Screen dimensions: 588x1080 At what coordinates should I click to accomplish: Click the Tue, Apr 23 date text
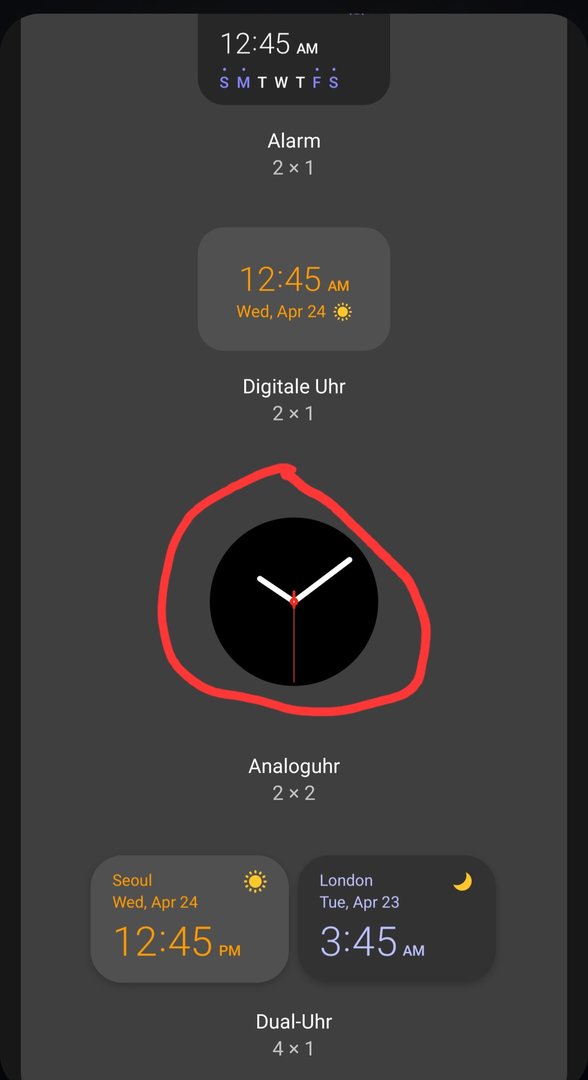click(359, 902)
